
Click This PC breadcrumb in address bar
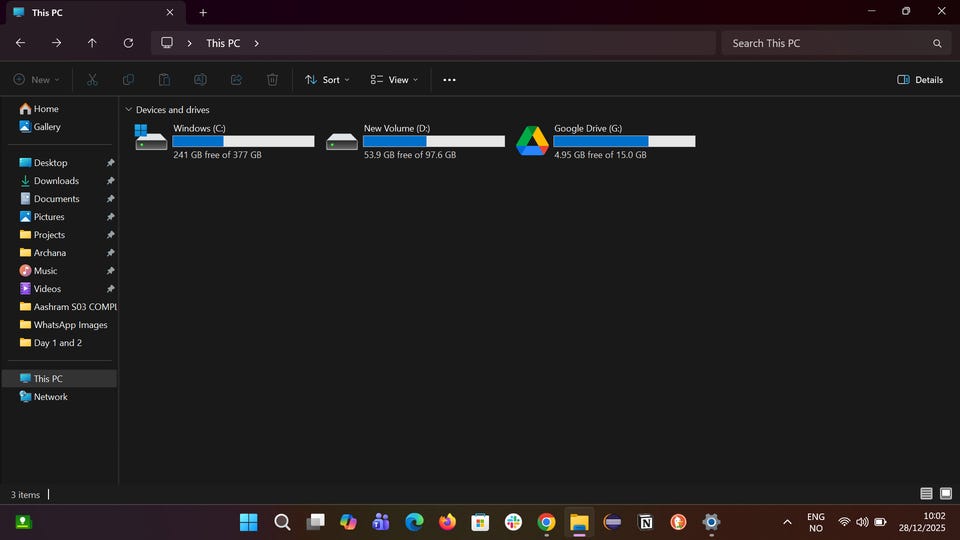tap(223, 43)
